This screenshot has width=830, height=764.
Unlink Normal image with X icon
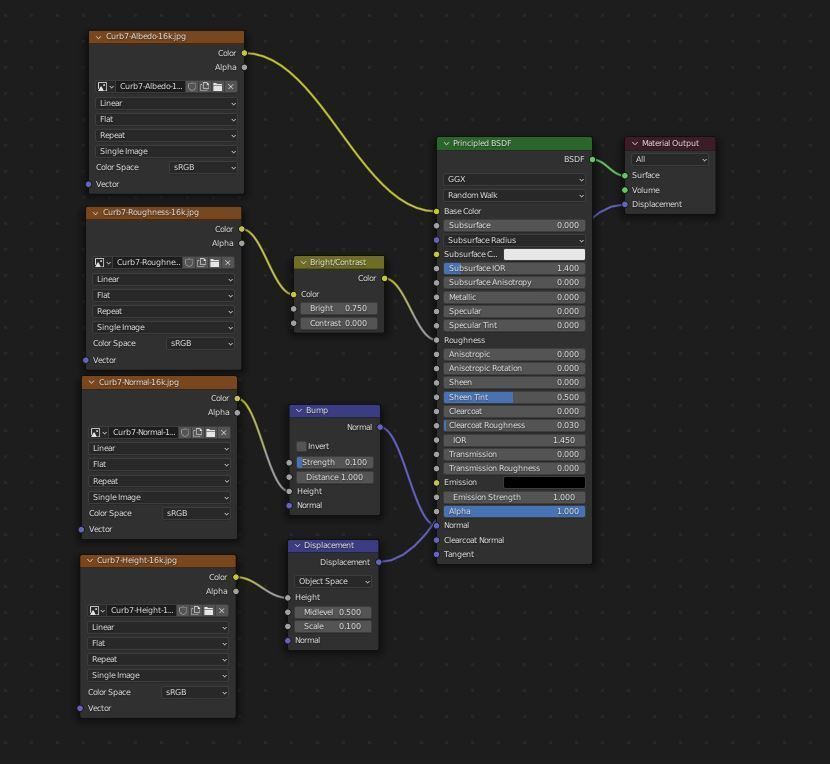click(224, 433)
